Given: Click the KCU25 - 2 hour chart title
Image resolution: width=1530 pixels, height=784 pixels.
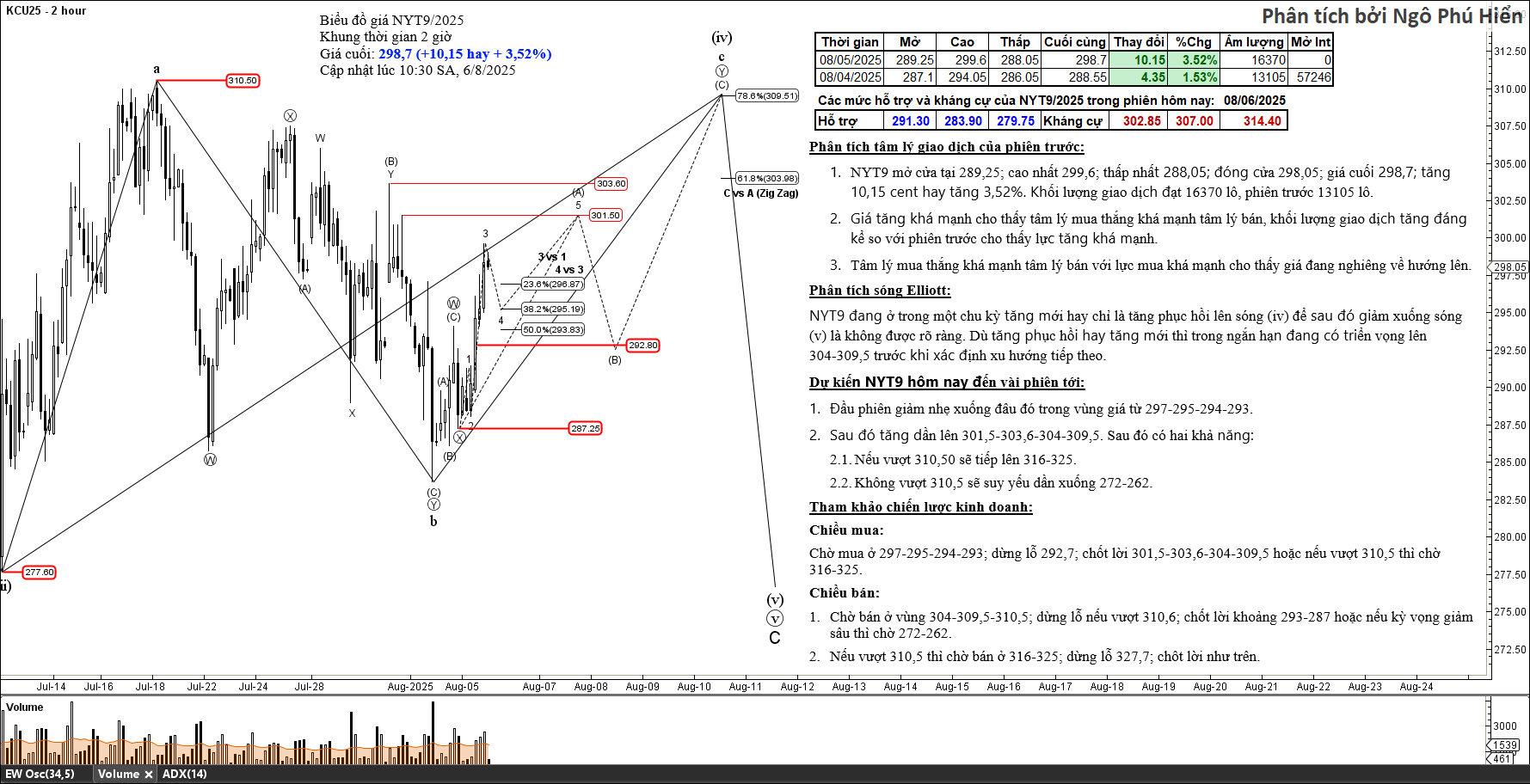Looking at the screenshot, I should point(46,10).
